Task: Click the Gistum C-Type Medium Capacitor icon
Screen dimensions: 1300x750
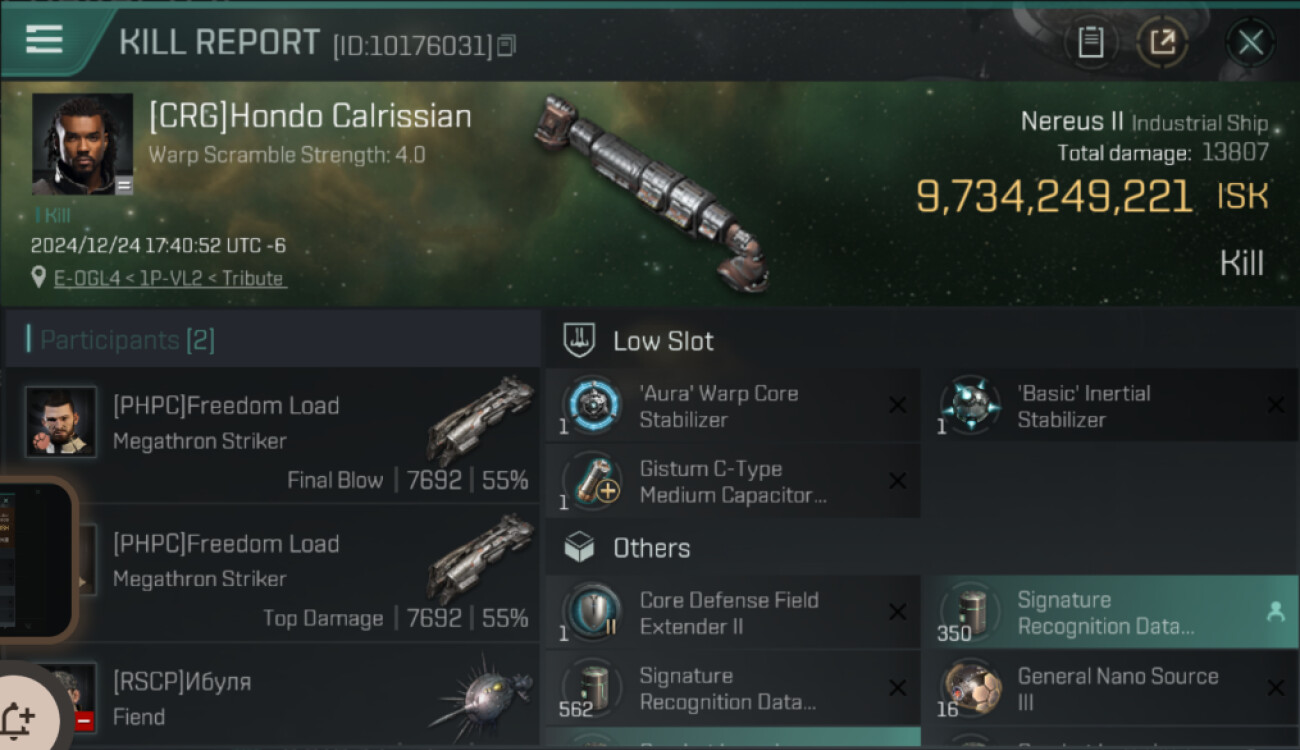Action: pyautogui.click(x=592, y=481)
